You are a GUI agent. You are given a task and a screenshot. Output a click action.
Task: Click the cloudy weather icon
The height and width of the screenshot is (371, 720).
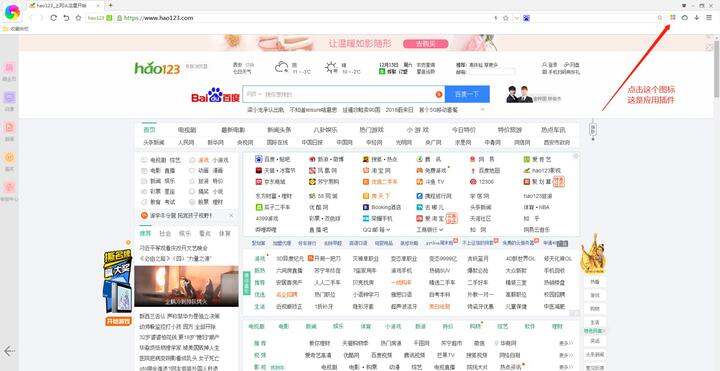281,67
